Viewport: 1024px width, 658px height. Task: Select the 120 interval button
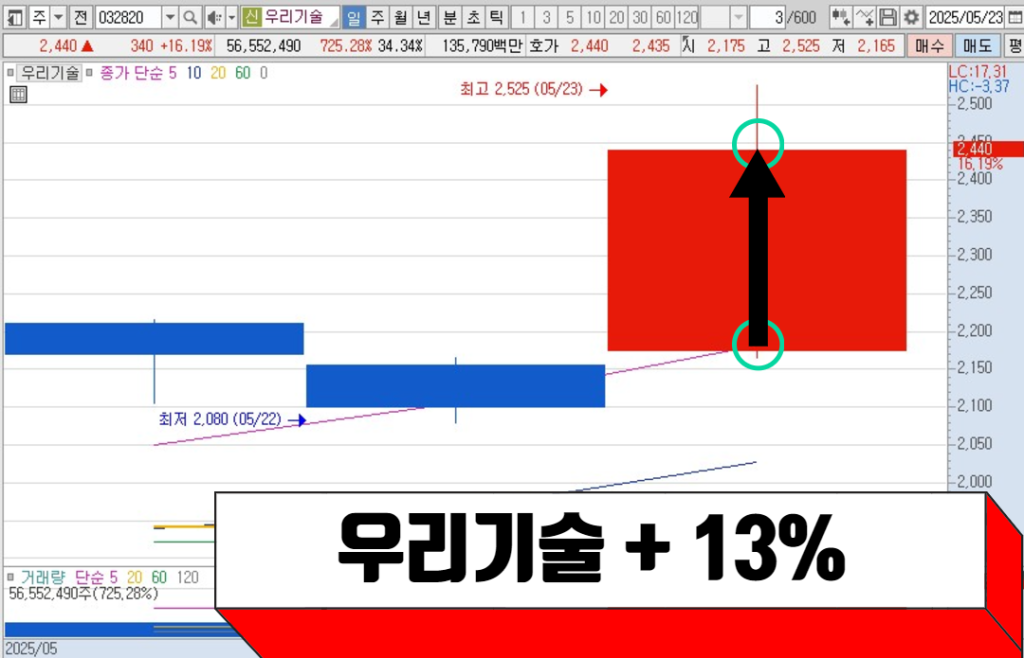[687, 17]
